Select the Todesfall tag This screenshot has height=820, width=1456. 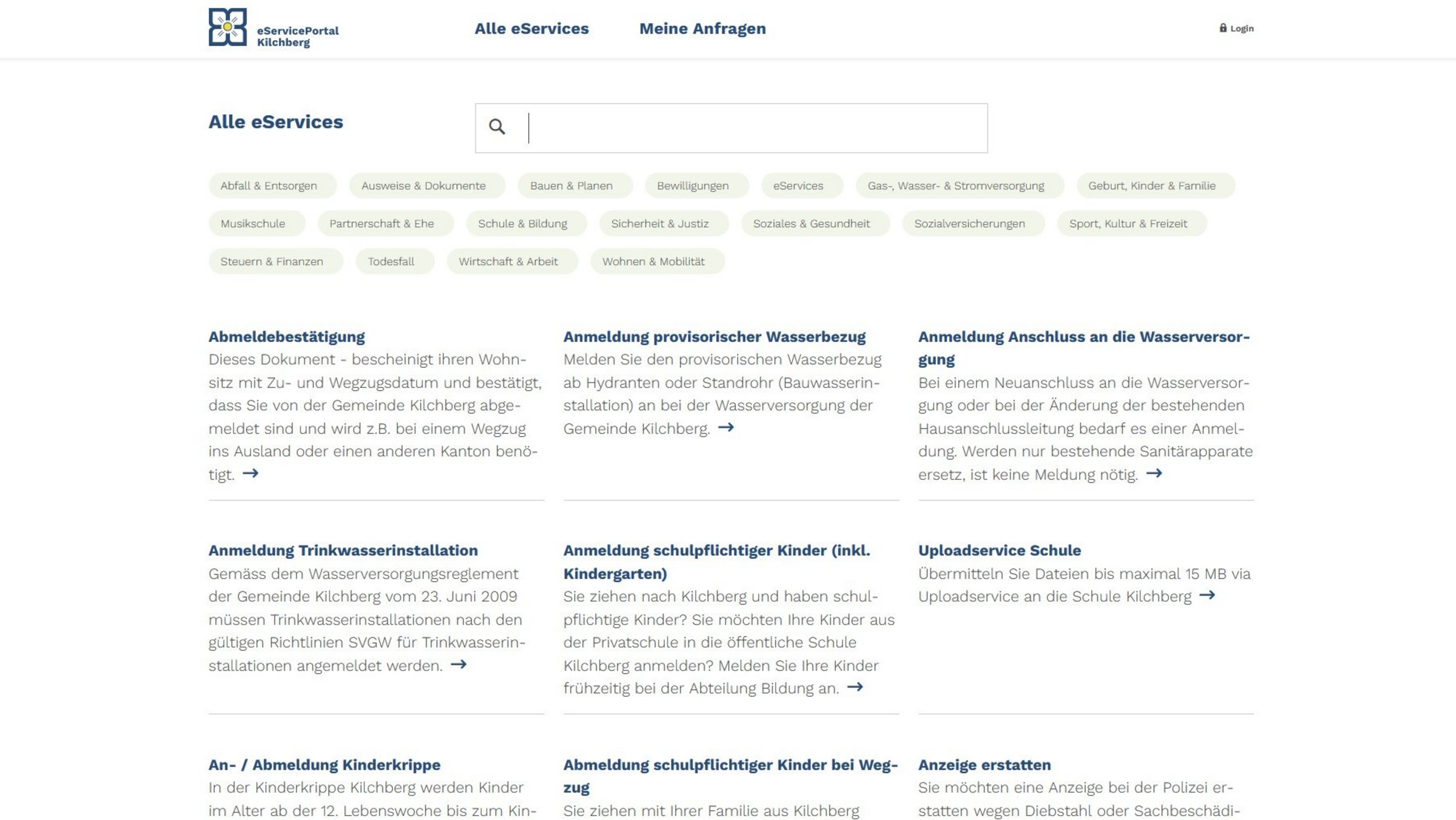tap(395, 261)
